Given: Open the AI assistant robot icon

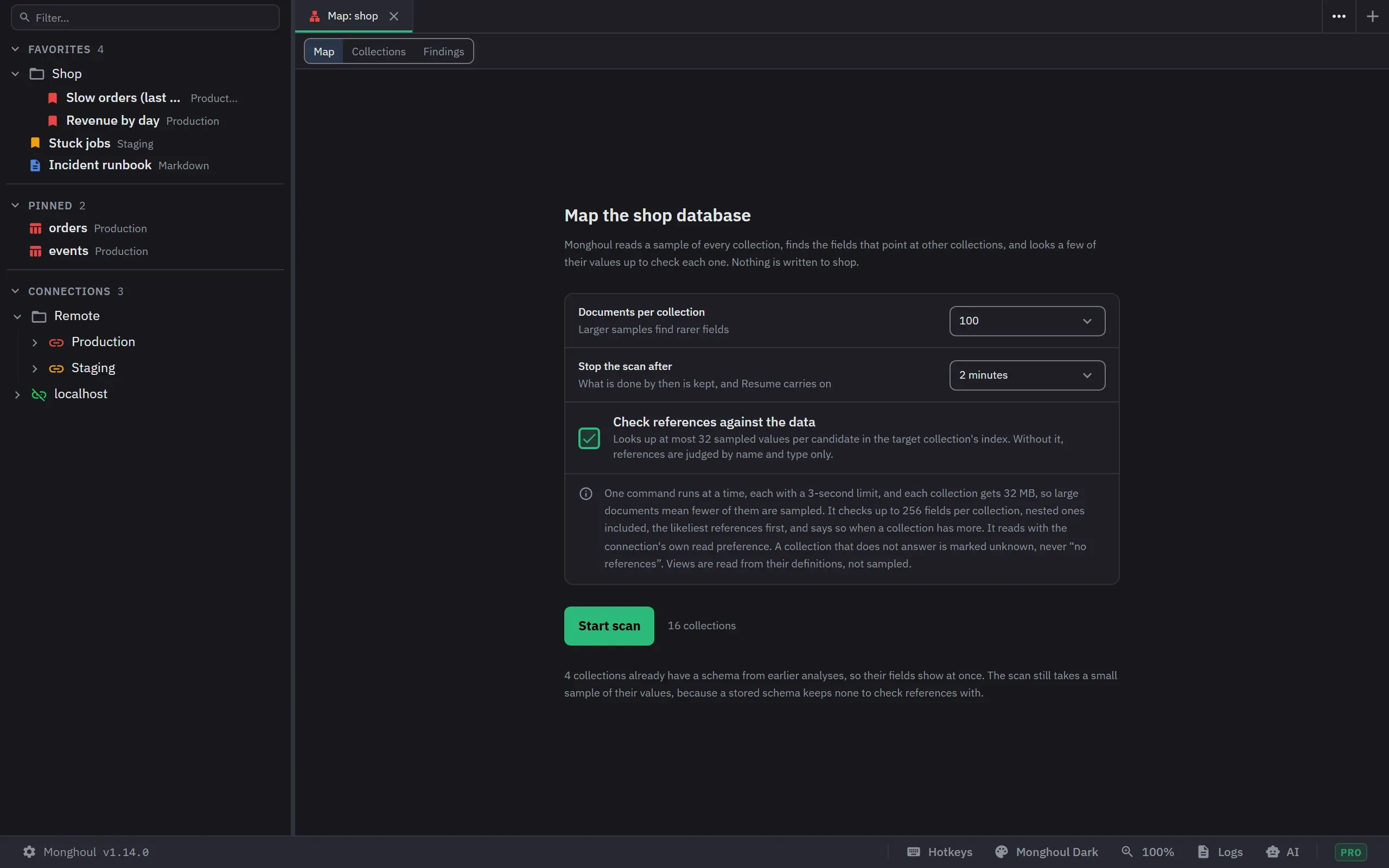Looking at the screenshot, I should (1272, 851).
